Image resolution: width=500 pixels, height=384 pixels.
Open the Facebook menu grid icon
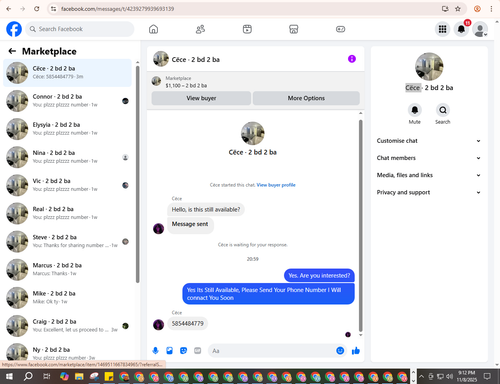tap(442, 29)
